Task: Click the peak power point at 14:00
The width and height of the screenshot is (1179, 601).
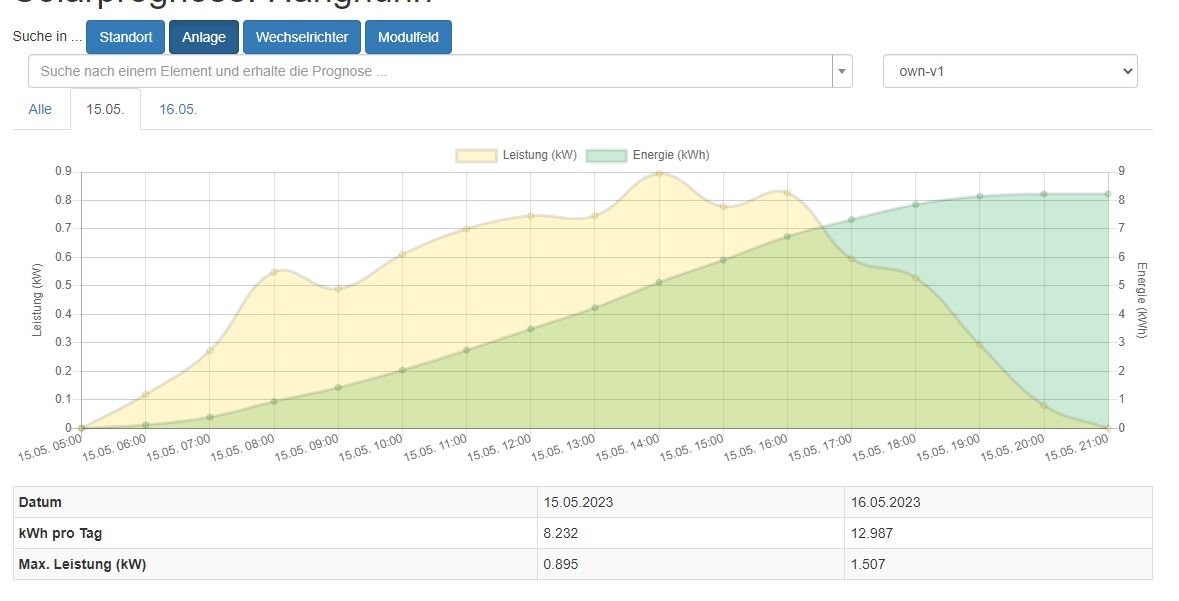Action: (659, 173)
